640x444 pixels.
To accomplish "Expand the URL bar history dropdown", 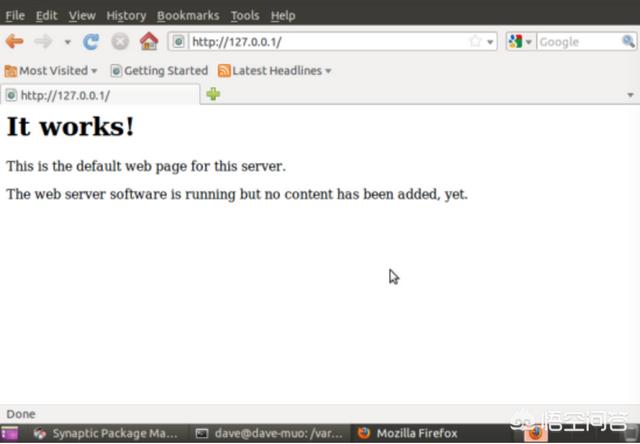I will (x=490, y=42).
